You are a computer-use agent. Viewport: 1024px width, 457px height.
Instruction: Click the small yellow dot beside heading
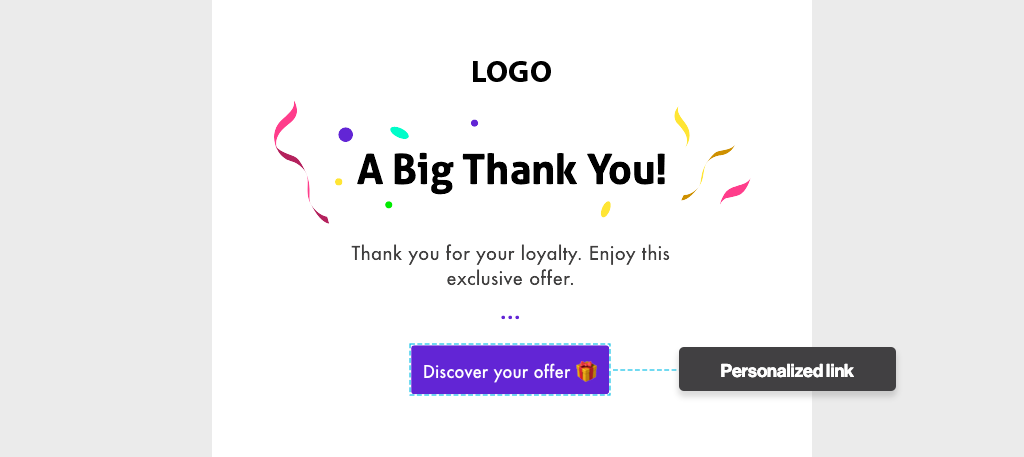(339, 182)
